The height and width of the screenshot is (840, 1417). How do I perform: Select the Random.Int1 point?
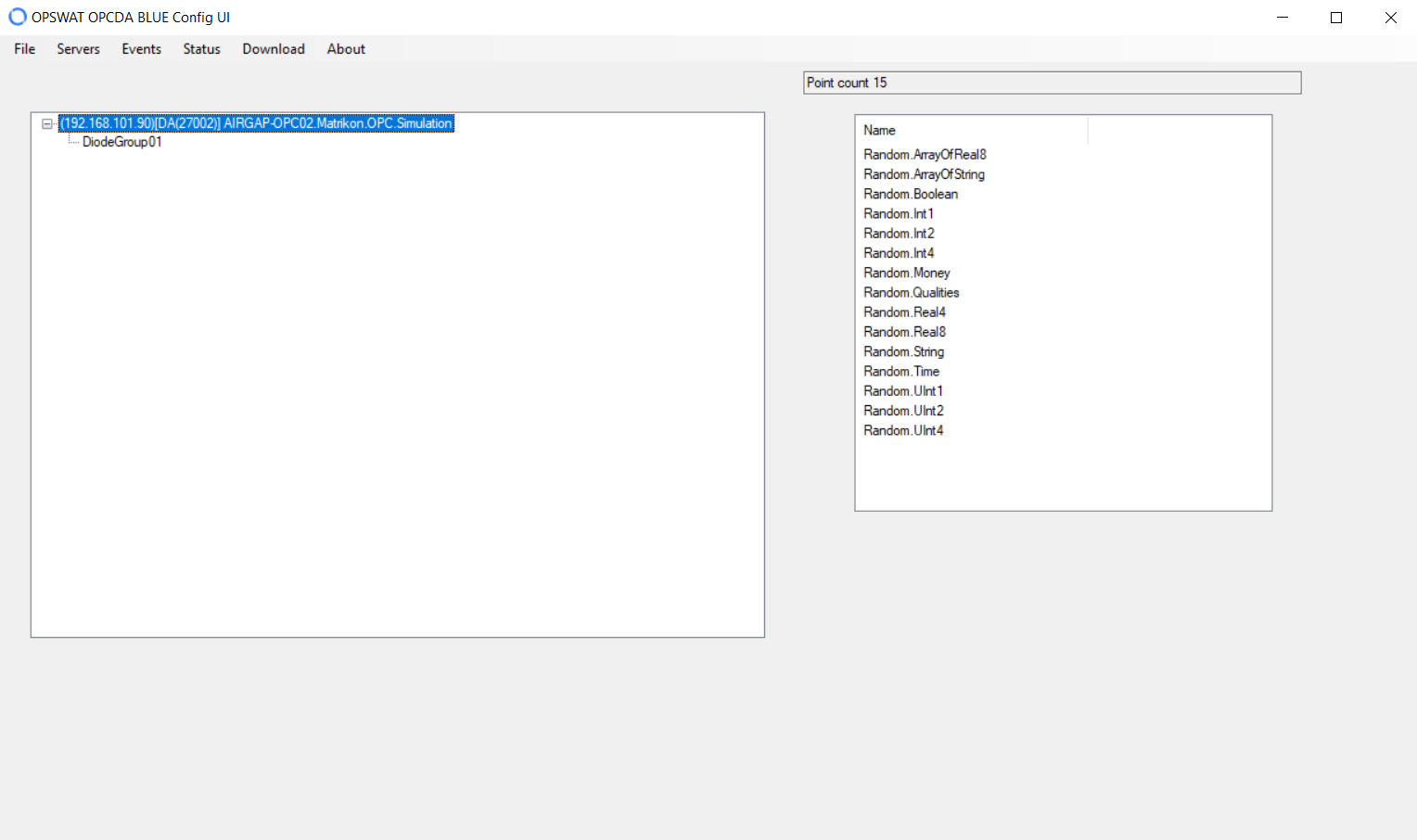coord(899,214)
